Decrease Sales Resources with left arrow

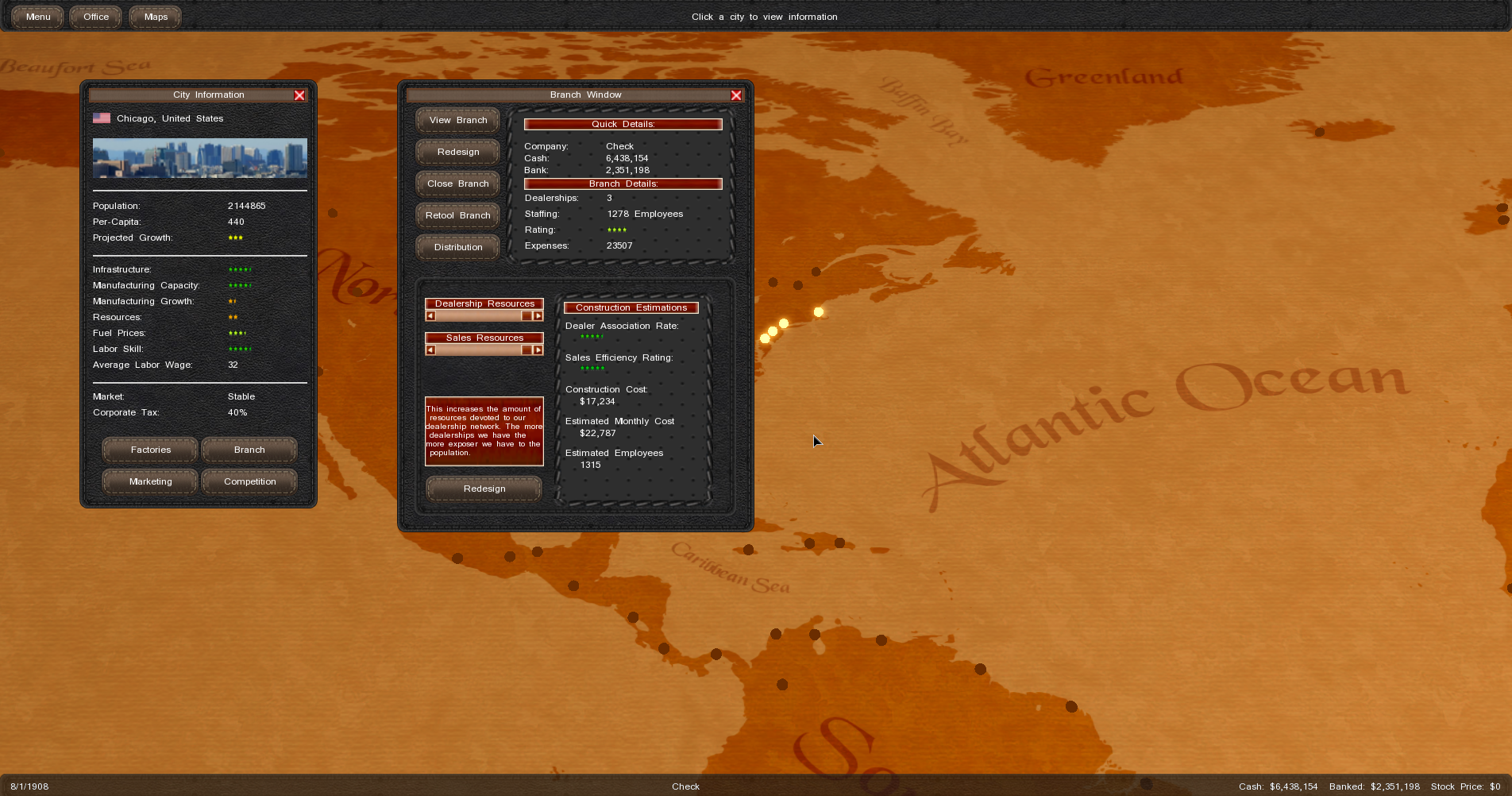click(430, 350)
